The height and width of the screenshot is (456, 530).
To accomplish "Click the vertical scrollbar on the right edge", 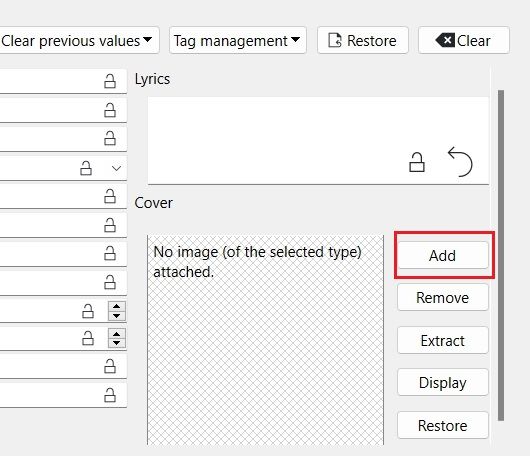I will [x=501, y=255].
